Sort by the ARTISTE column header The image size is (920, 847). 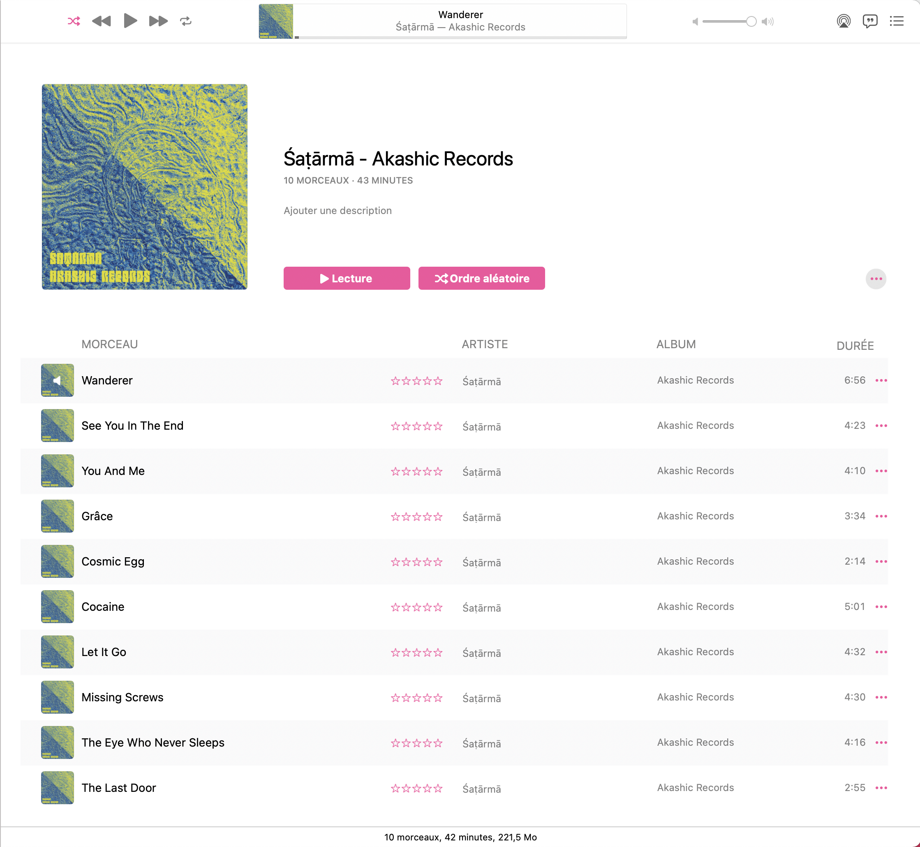point(485,344)
